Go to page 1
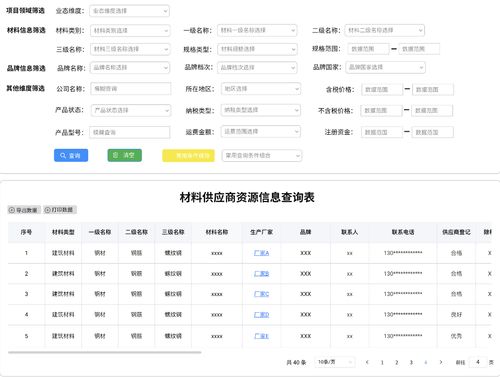 pos(382,362)
